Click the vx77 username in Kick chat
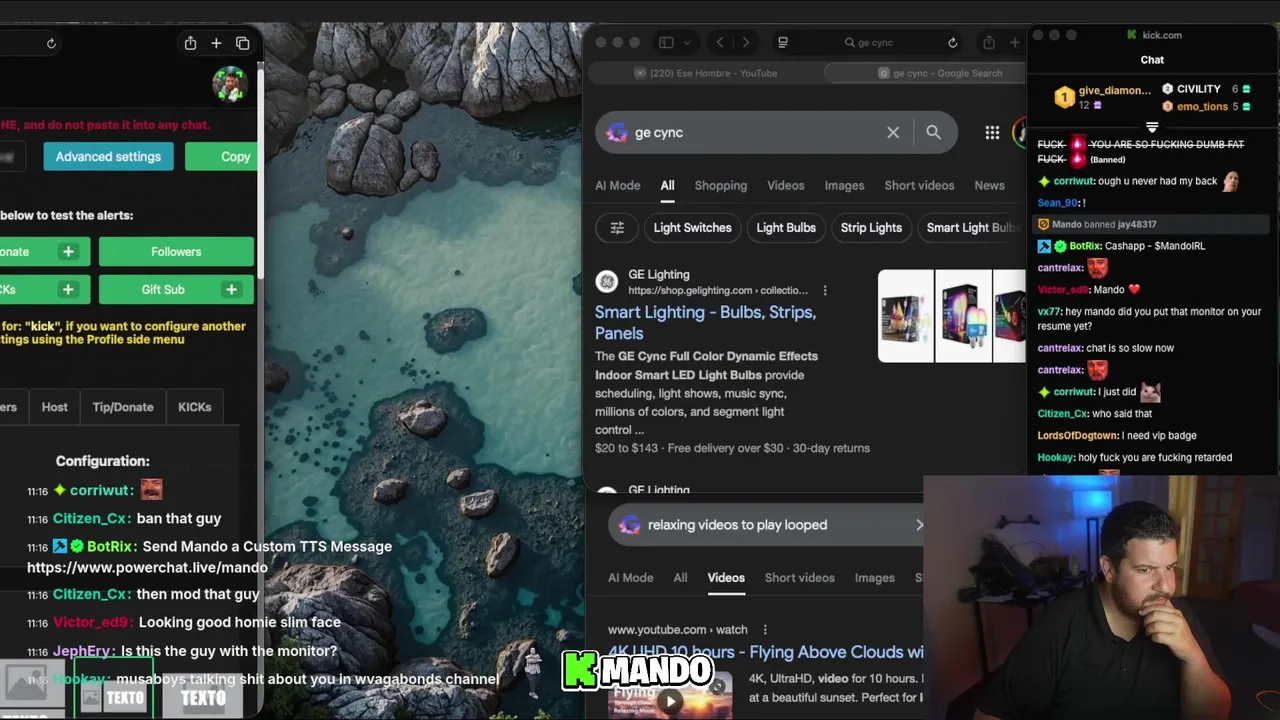 (1049, 312)
